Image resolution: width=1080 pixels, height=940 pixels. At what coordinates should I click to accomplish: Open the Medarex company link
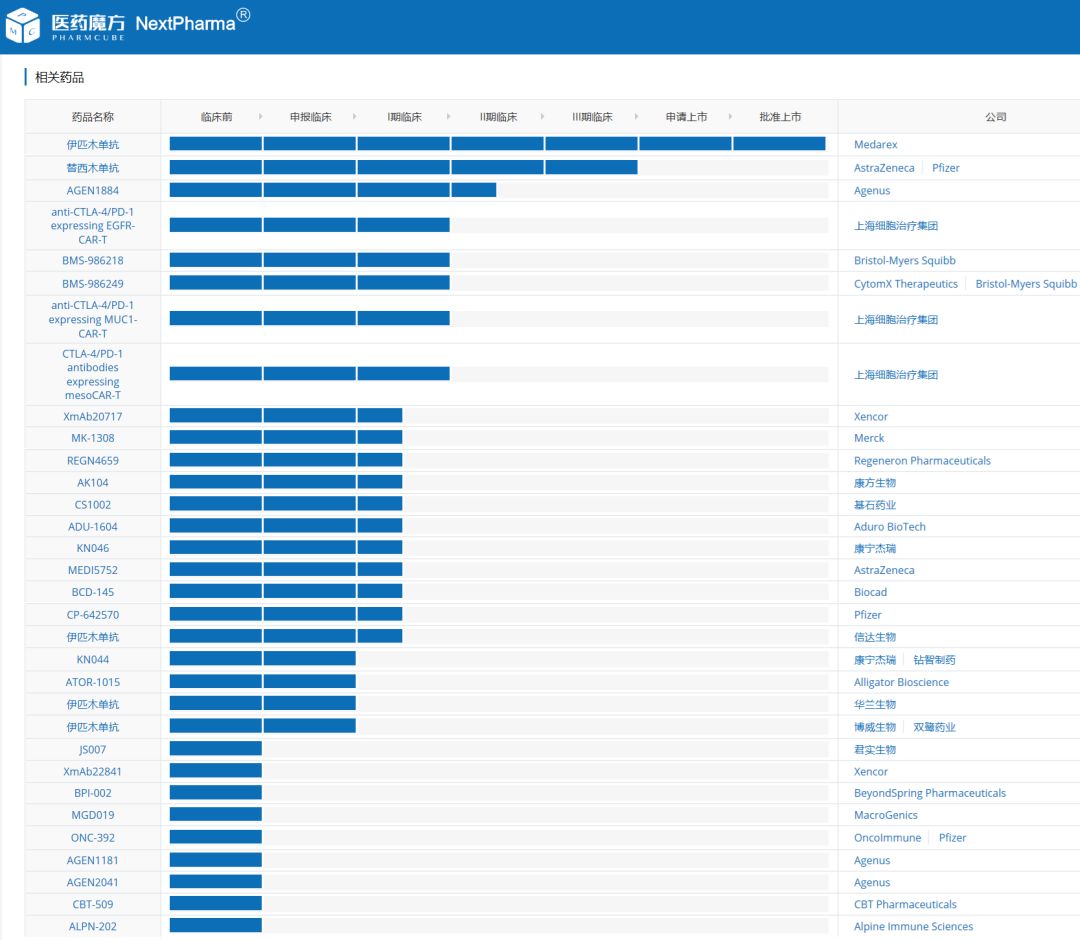875,145
